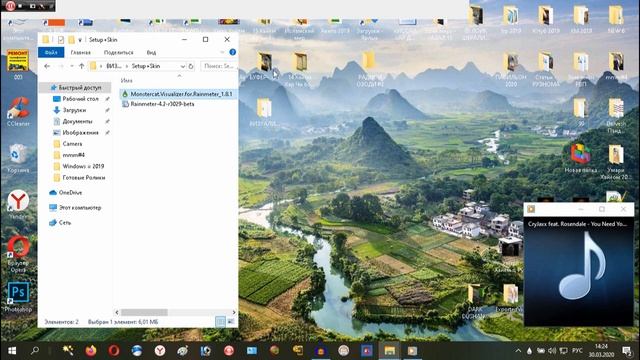Screen dimensions: 640x360
Task: Click the media player title bar icon
Action: tap(531, 209)
